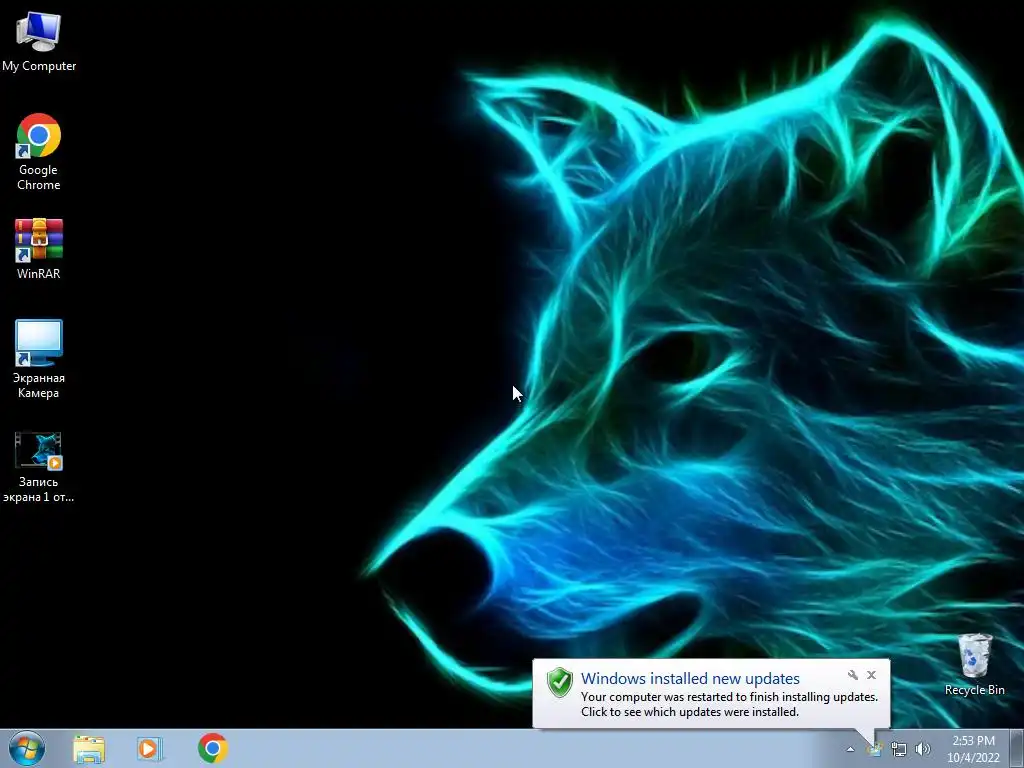Launch Chrome from the taskbar

(212, 748)
